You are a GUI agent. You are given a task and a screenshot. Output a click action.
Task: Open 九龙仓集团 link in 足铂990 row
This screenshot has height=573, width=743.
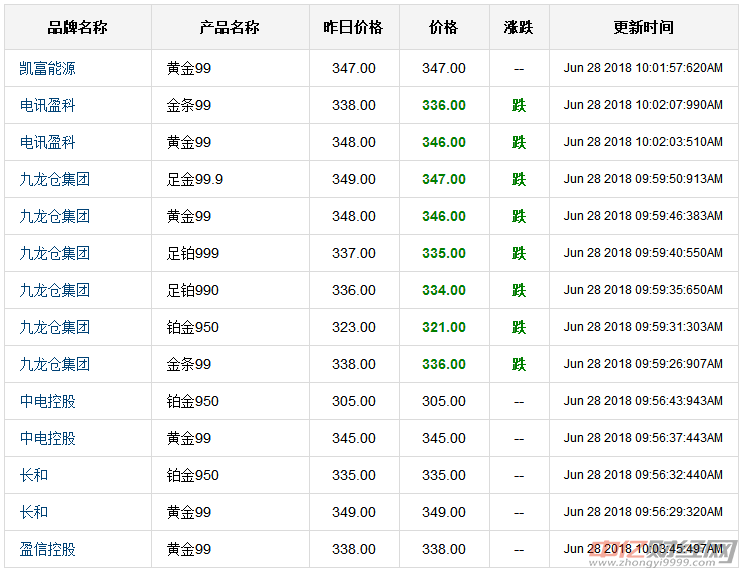coord(54,290)
